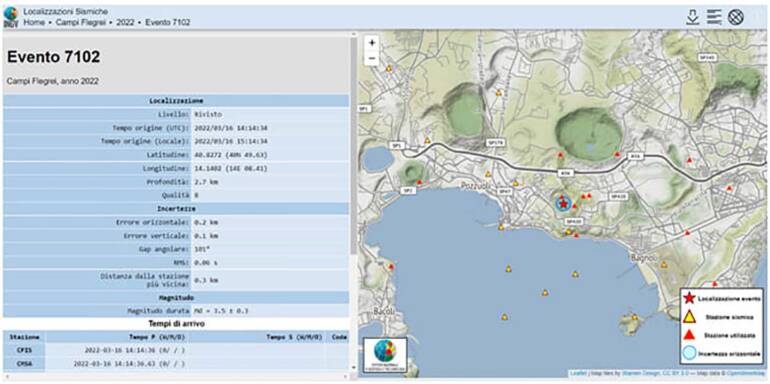Click the 'Localizzazioni Sismiche' site title
The height and width of the screenshot is (384, 770).
click(x=66, y=11)
